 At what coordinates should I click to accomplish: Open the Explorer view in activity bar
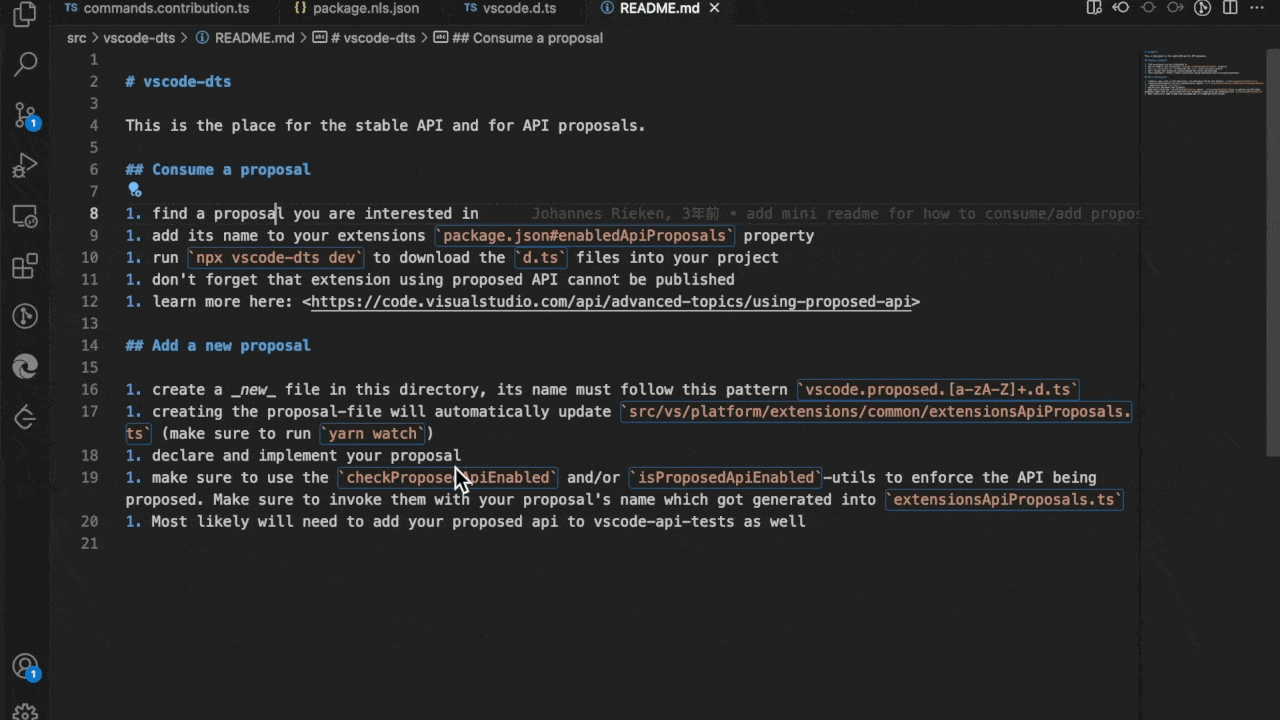click(25, 15)
